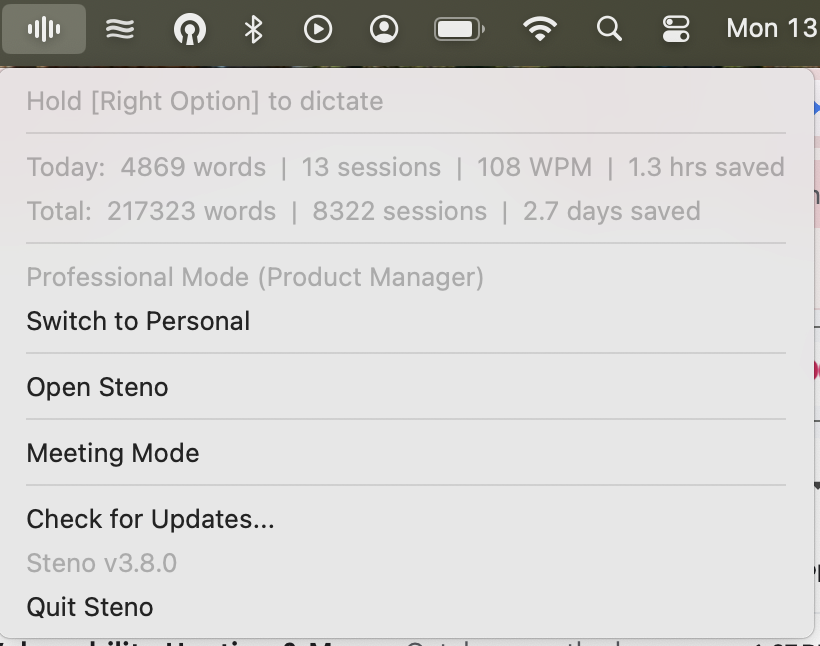Click Check for Updates...

(x=150, y=519)
